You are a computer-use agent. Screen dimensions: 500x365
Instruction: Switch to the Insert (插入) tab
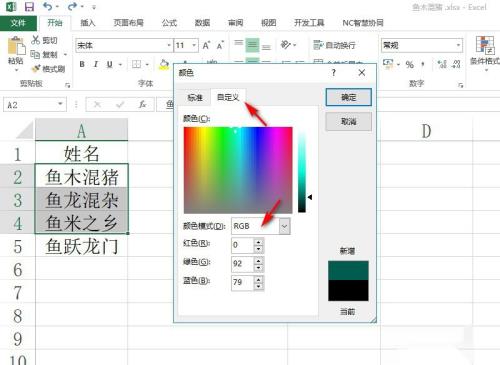88,23
